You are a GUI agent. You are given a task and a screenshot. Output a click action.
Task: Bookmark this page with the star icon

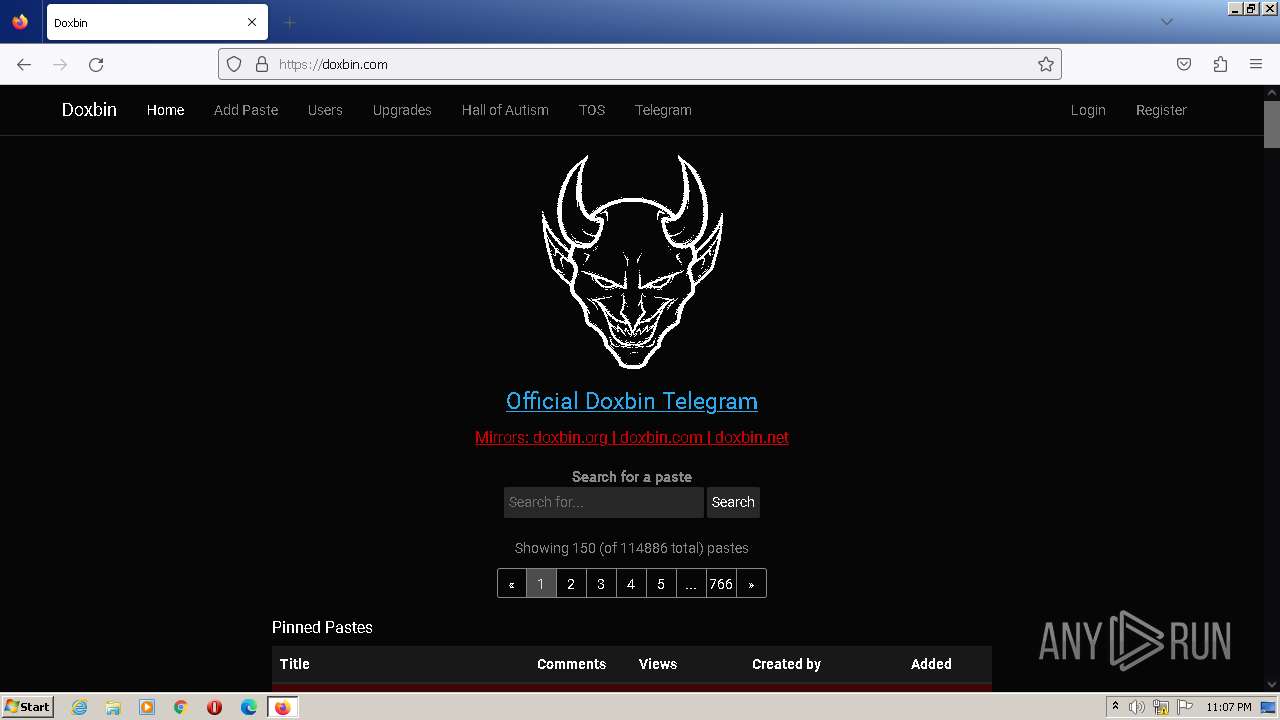point(1046,64)
